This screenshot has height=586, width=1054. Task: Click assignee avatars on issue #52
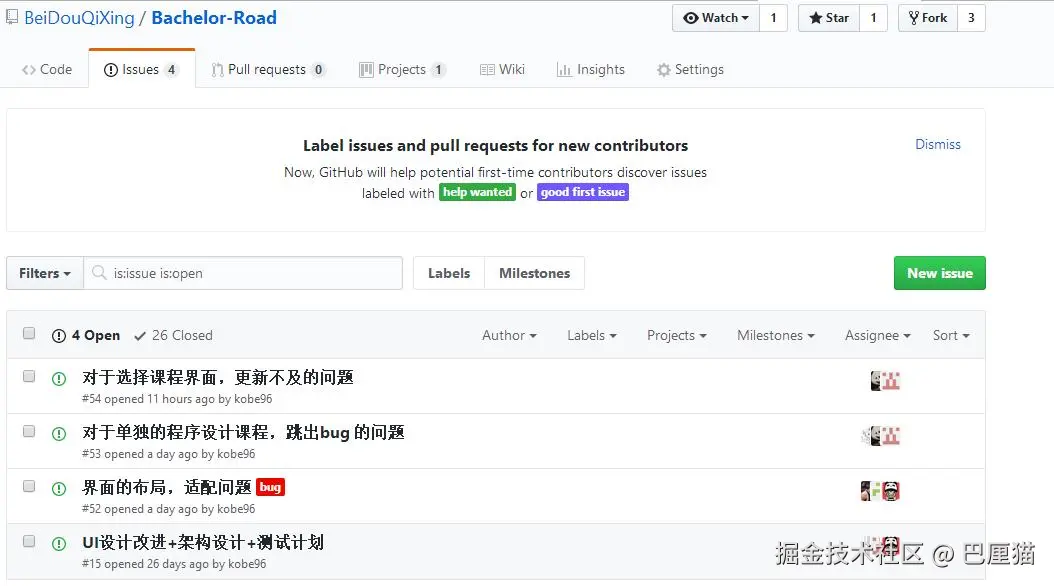click(x=880, y=491)
